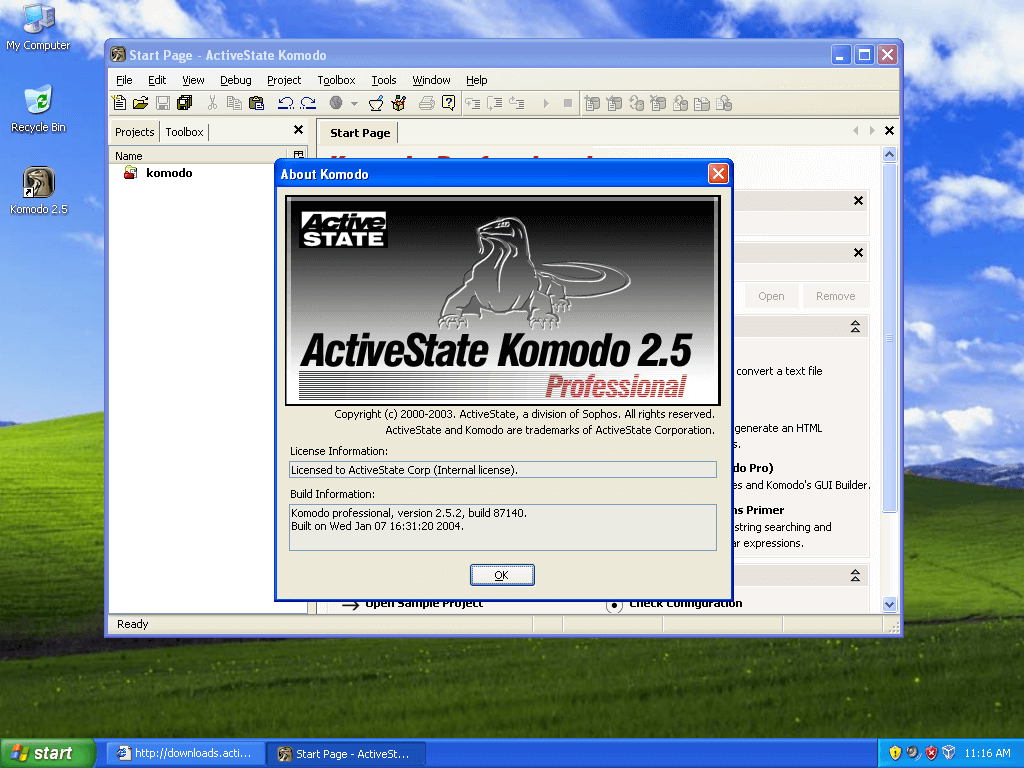1024x768 pixels.
Task: Open the Tools menu
Action: 384,80
